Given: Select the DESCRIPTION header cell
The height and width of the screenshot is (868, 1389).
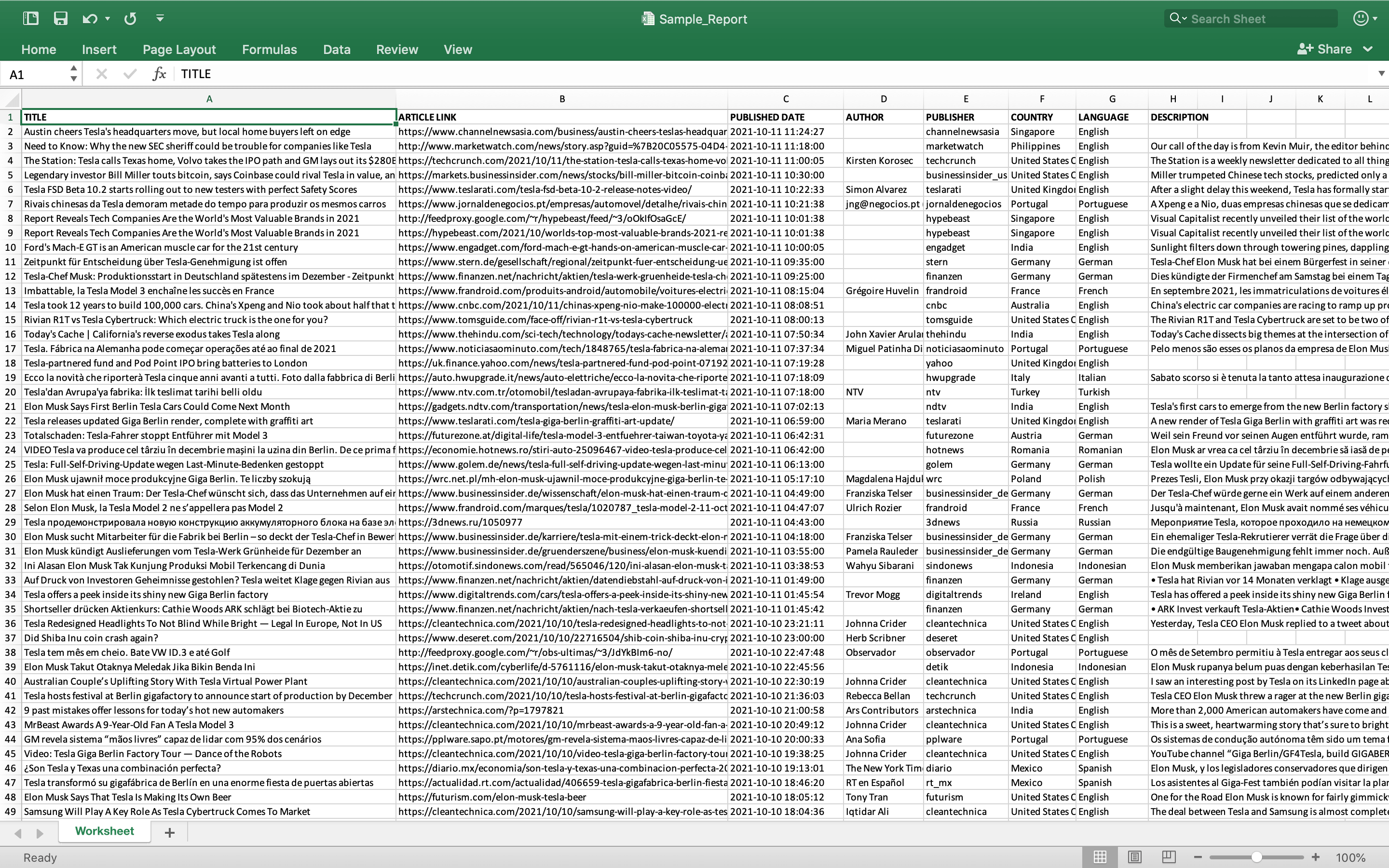Looking at the screenshot, I should 1172,117.
